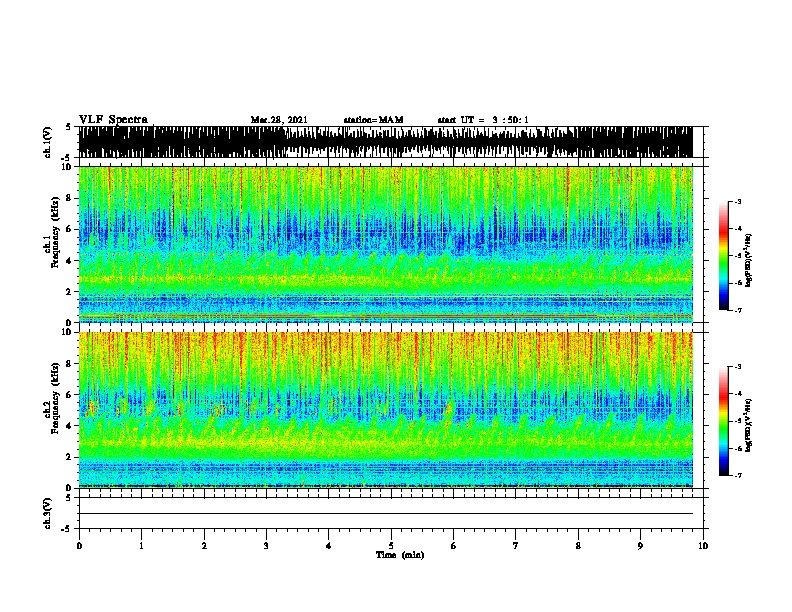Click the ch.1 spectrogram panel

tap(386, 244)
